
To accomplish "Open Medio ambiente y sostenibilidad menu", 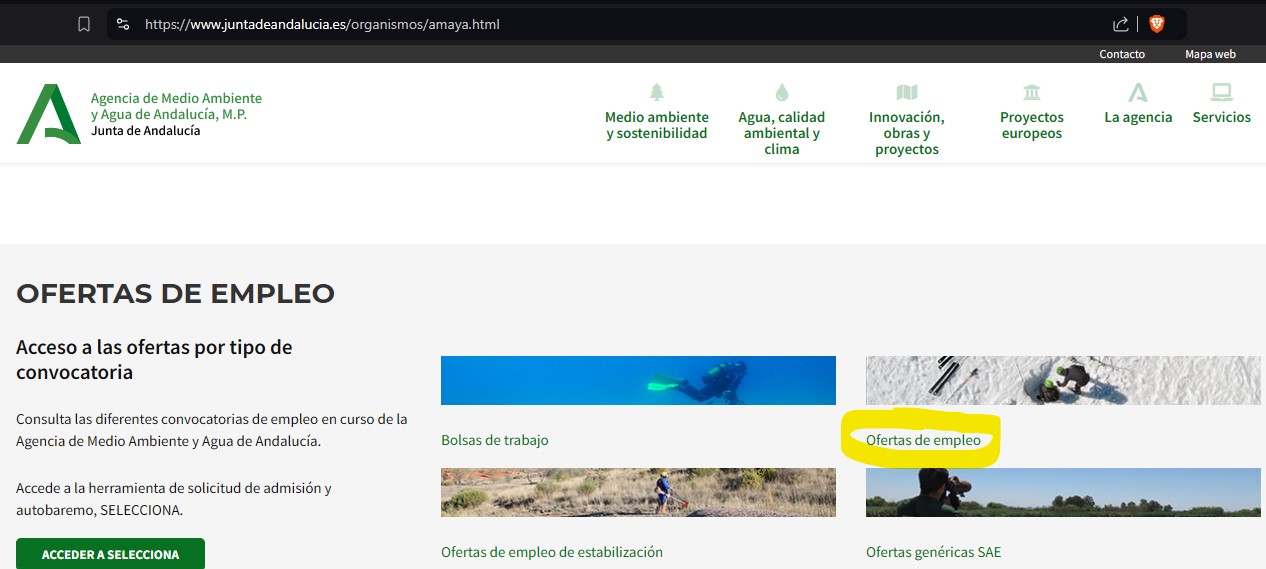I will (656, 125).
